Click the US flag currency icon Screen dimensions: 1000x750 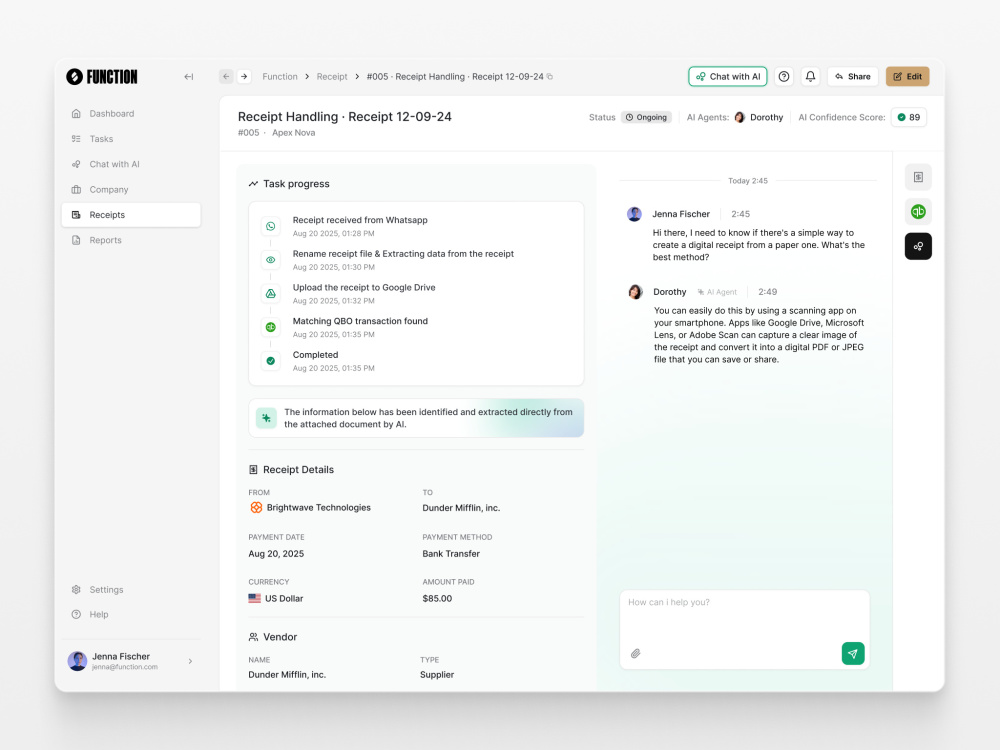click(x=254, y=598)
